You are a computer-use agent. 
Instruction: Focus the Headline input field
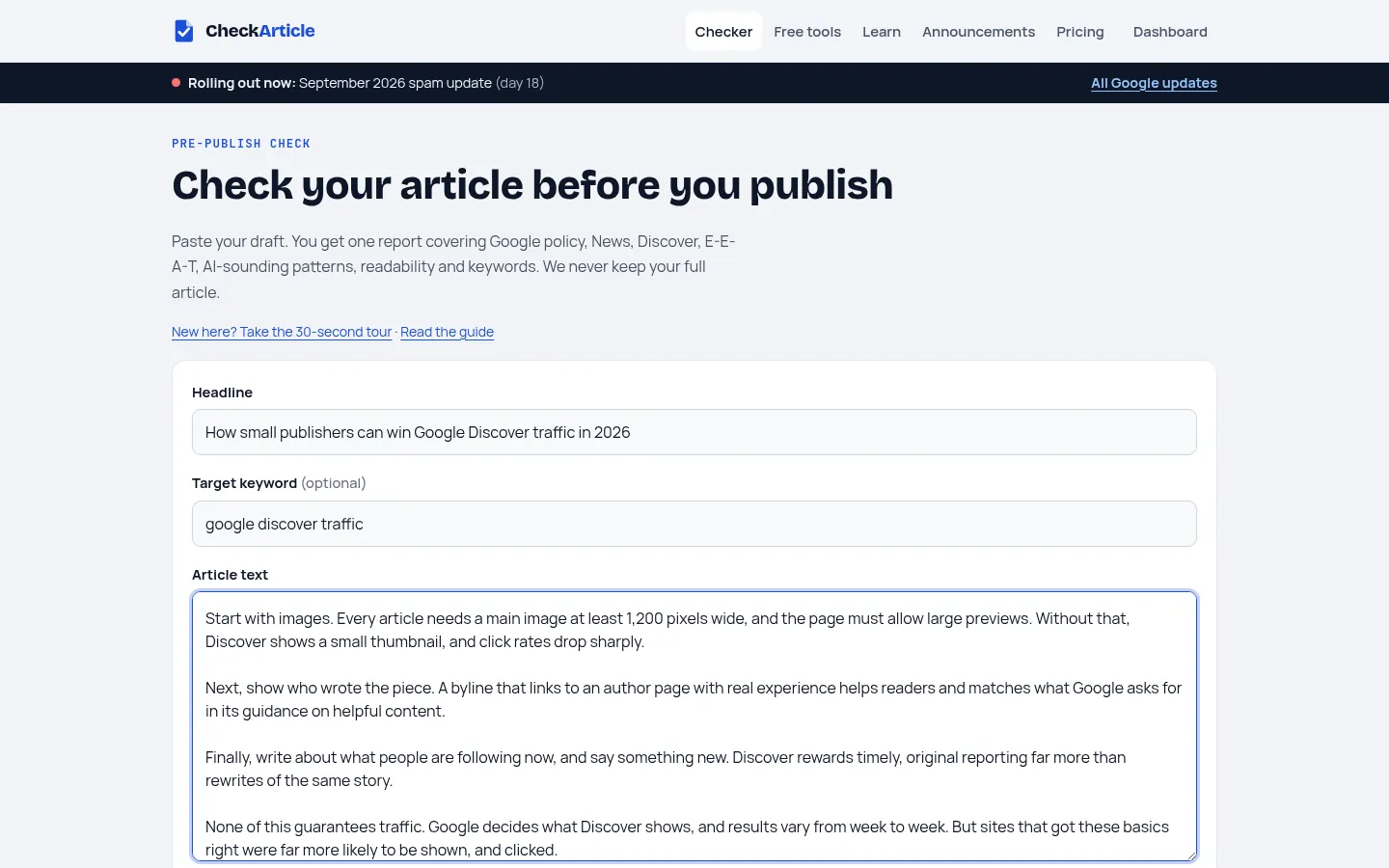pos(694,432)
